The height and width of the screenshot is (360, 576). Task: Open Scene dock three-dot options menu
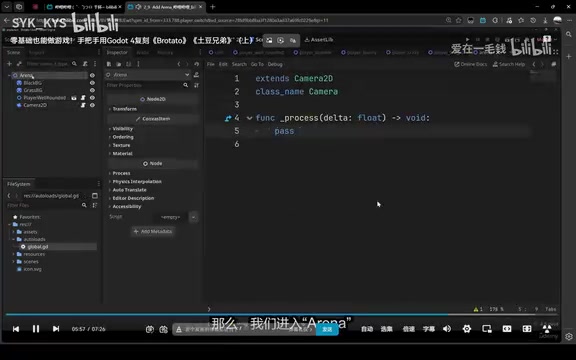[x=95, y=64]
